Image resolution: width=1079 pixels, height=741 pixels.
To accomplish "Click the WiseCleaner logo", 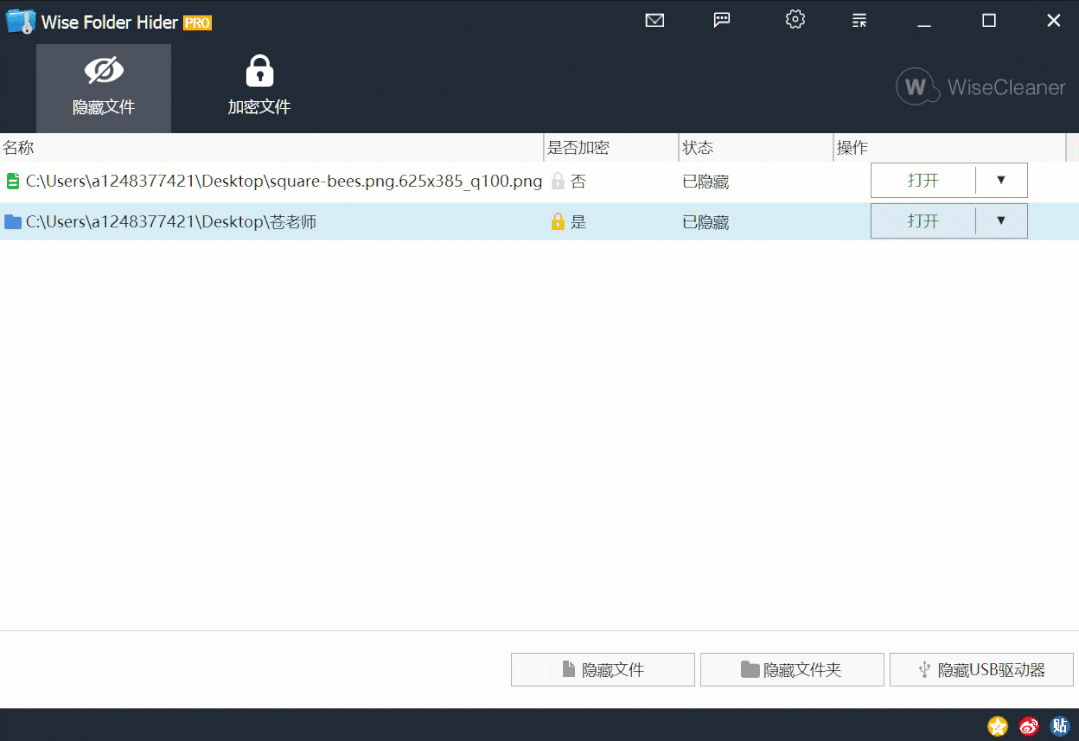I will tap(980, 87).
